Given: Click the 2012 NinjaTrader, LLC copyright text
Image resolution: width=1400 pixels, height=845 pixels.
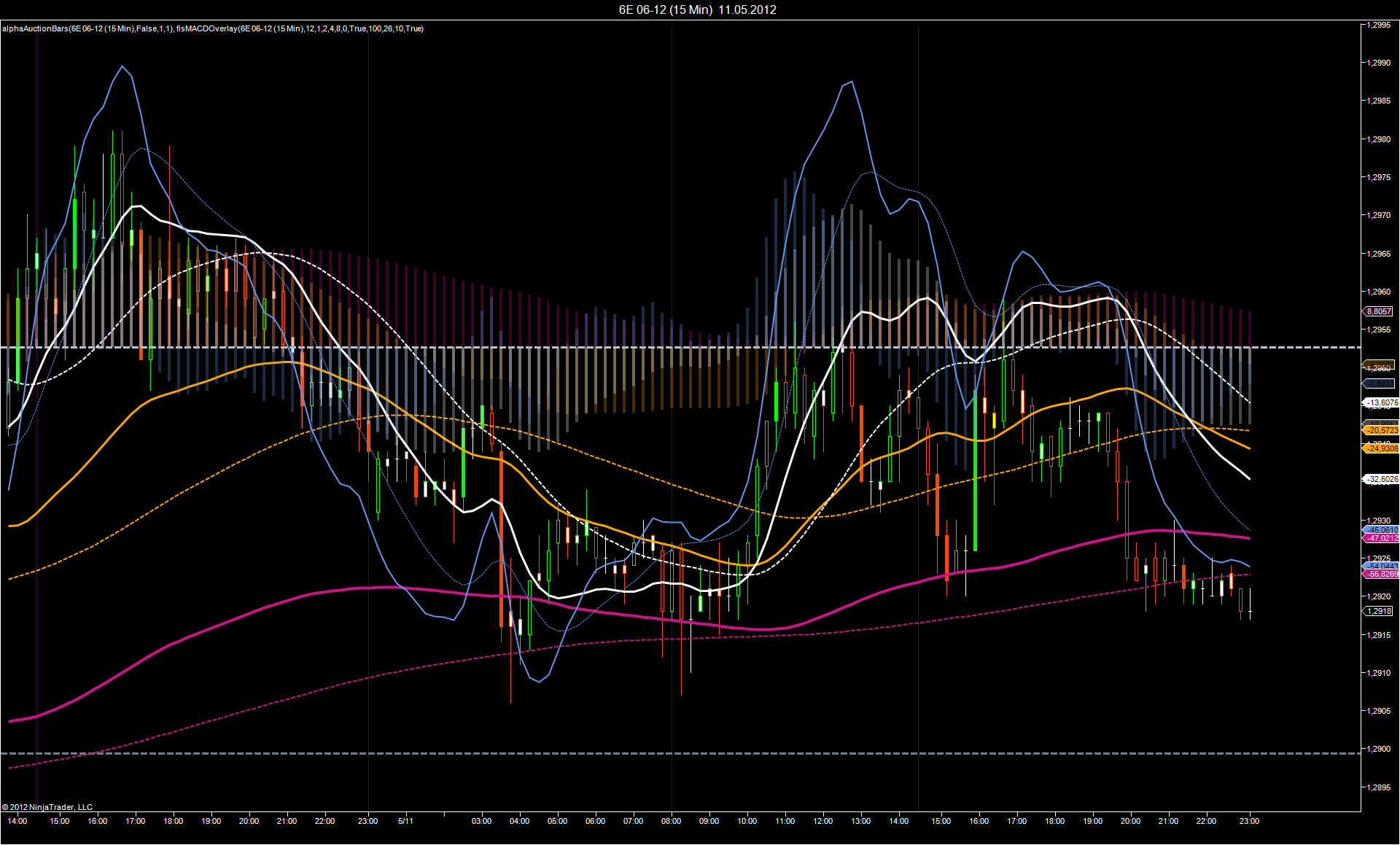Looking at the screenshot, I should point(47,807).
